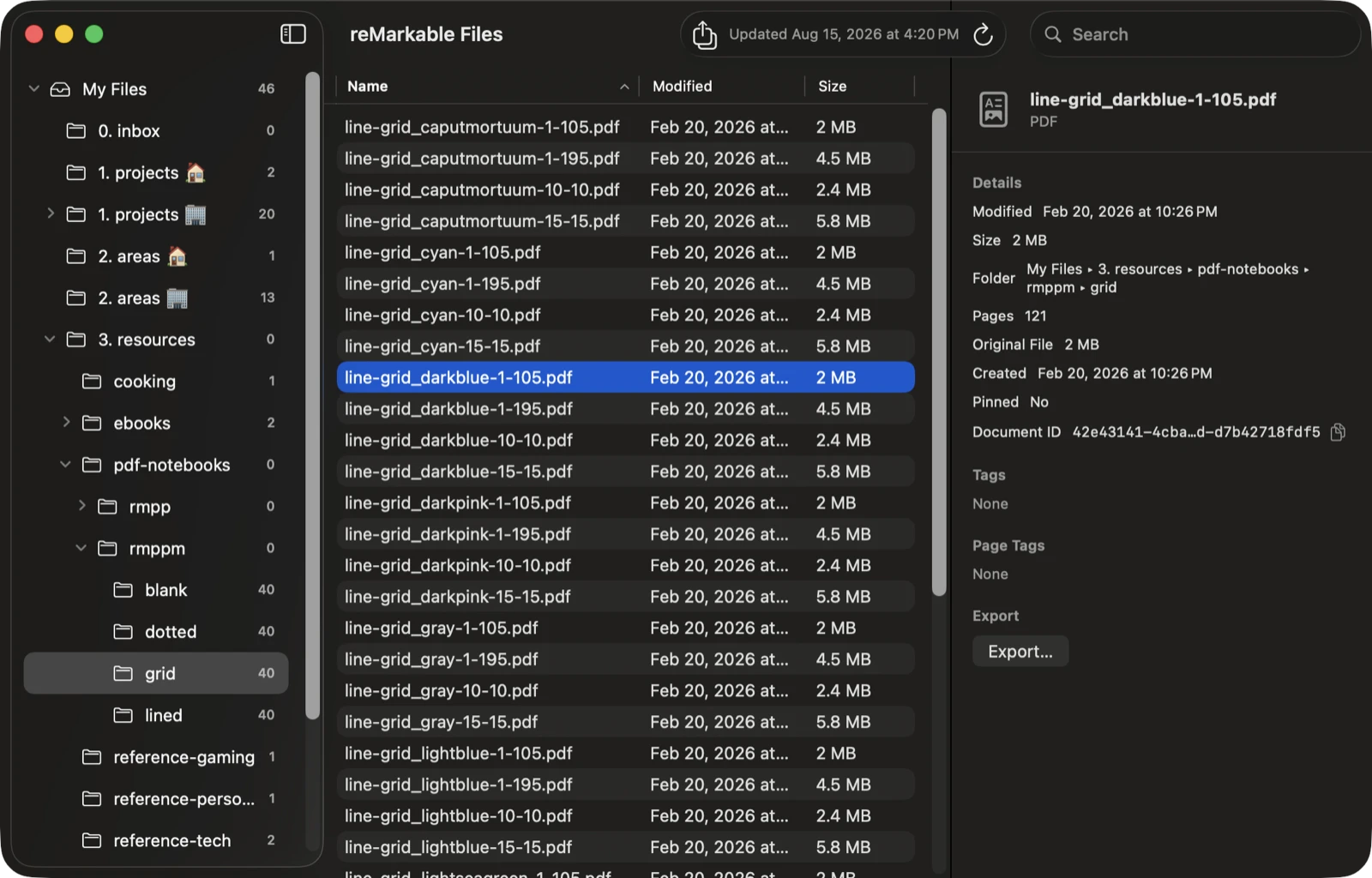The height and width of the screenshot is (878, 1372).
Task: Select line-grid_darkblue-15-15.pdf
Action: click(626, 472)
